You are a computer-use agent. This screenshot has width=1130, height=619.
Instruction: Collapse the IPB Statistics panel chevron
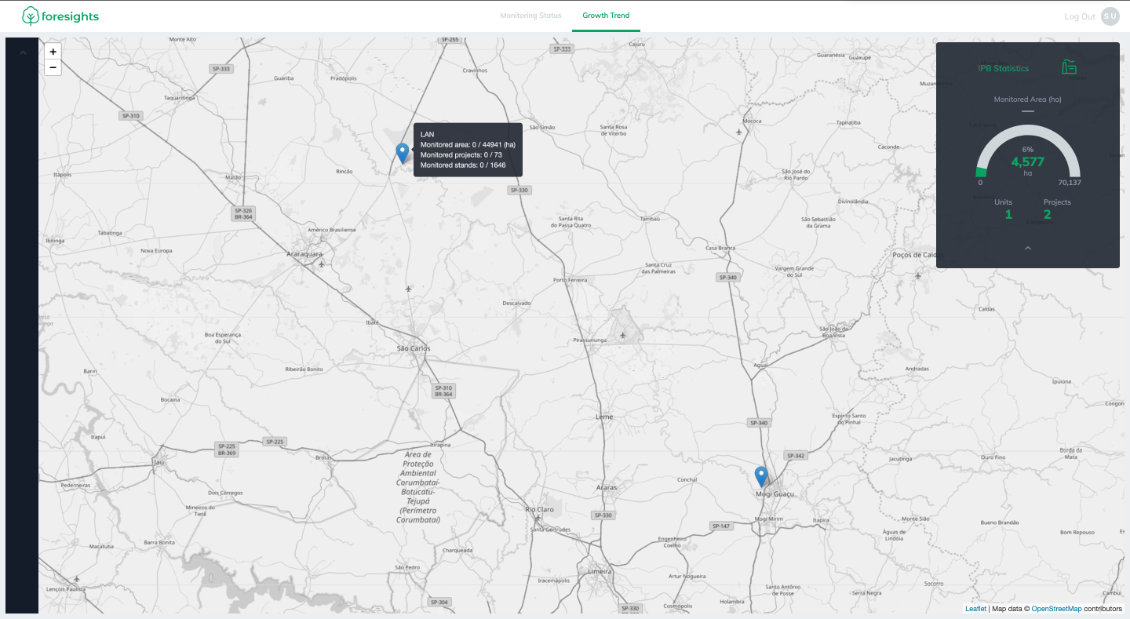1028,248
